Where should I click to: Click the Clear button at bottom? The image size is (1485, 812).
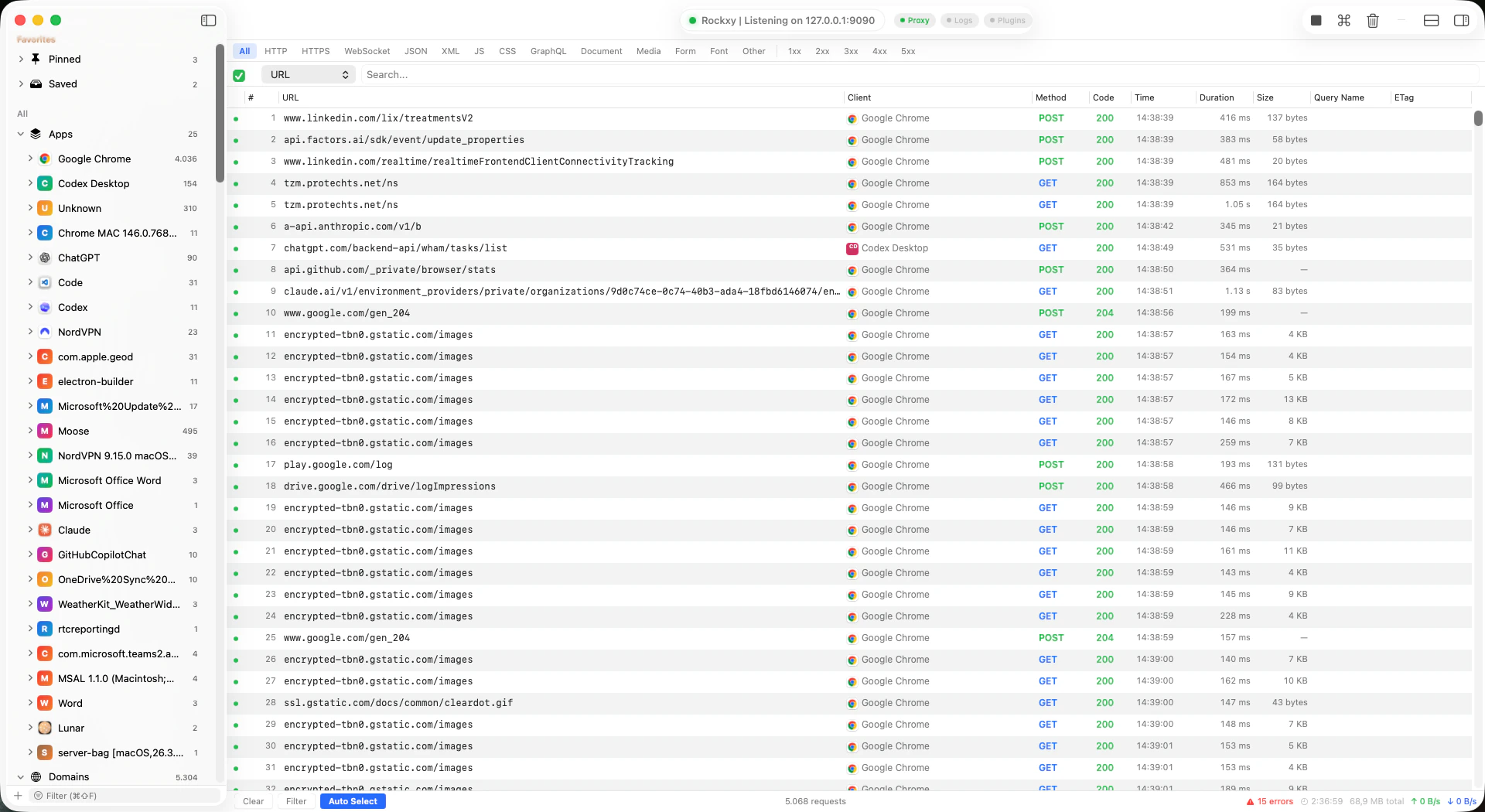253,801
